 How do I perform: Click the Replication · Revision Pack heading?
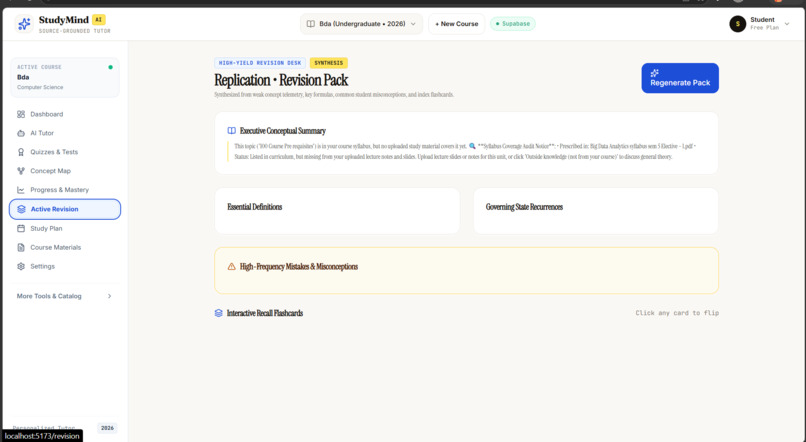coord(281,80)
